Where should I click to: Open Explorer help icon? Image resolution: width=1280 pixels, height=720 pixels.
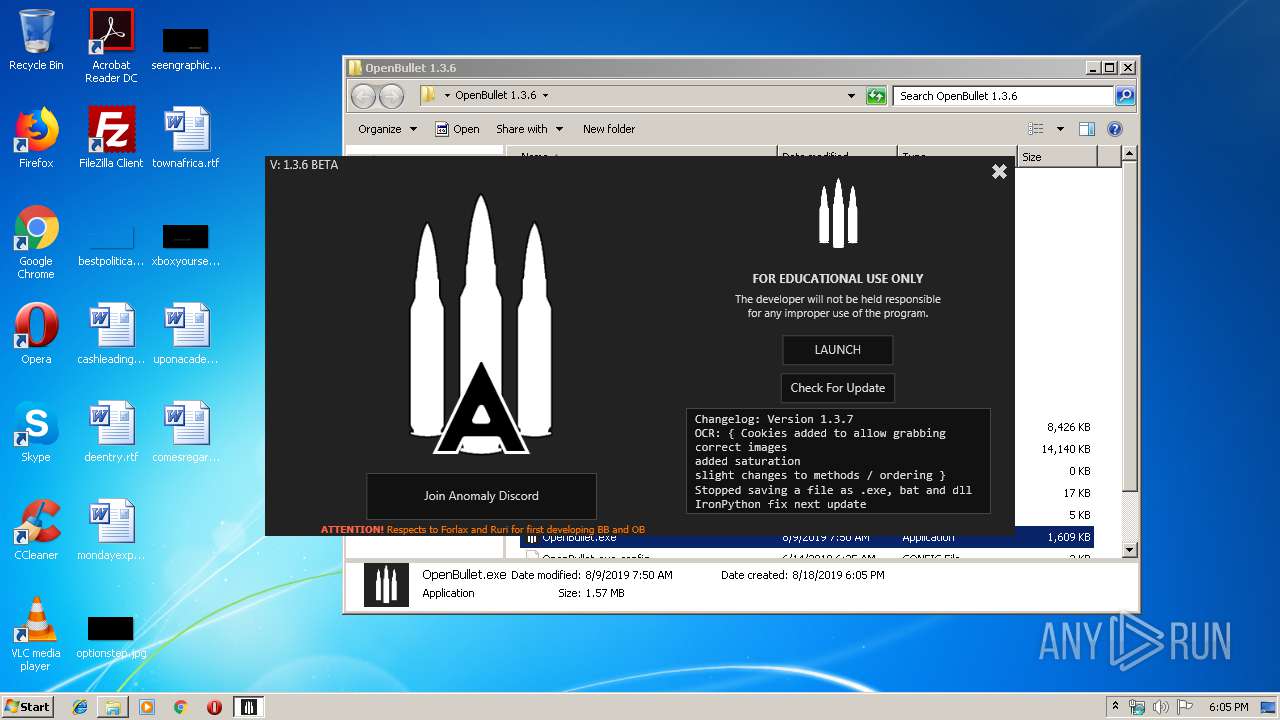pyautogui.click(x=1115, y=129)
